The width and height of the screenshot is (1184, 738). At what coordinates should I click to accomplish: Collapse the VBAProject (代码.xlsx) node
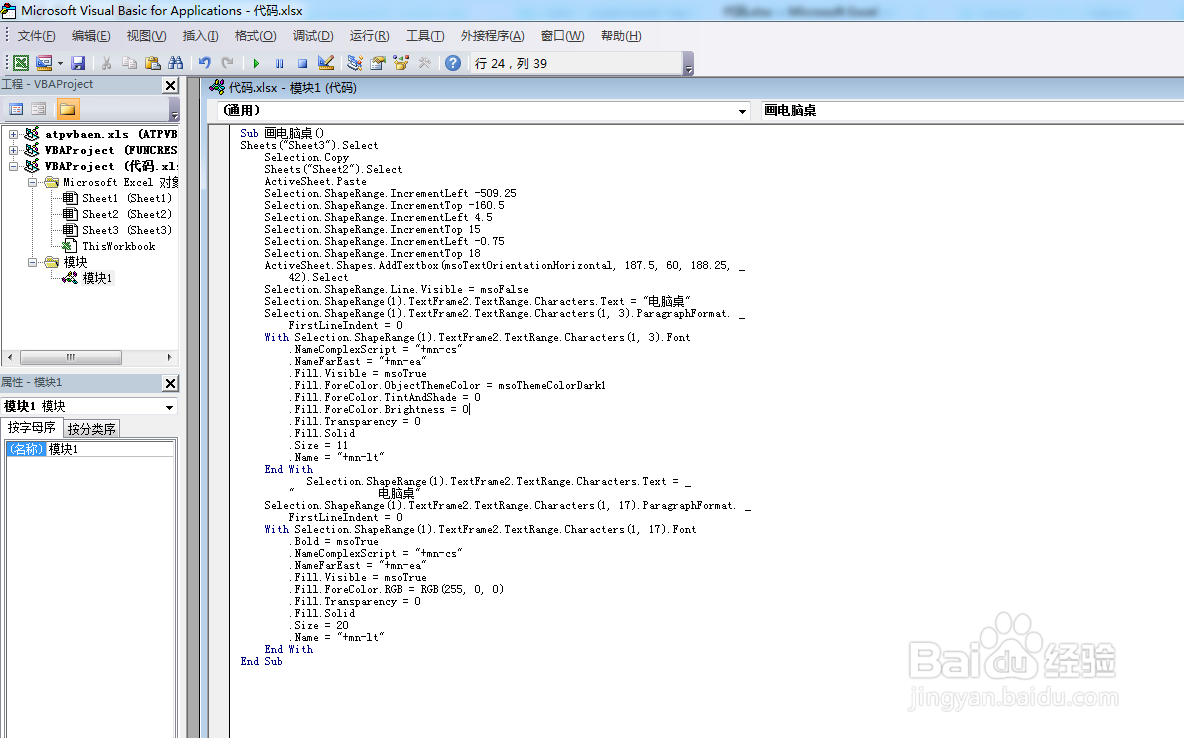[13, 166]
